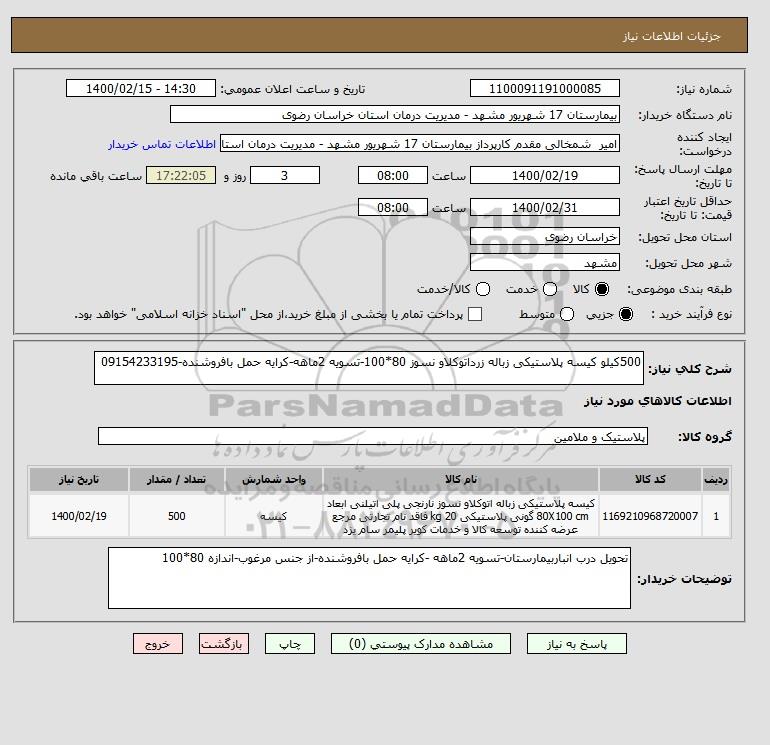
Task: Click the response deadline date 1400/02/19 field
Action: (x=545, y=175)
